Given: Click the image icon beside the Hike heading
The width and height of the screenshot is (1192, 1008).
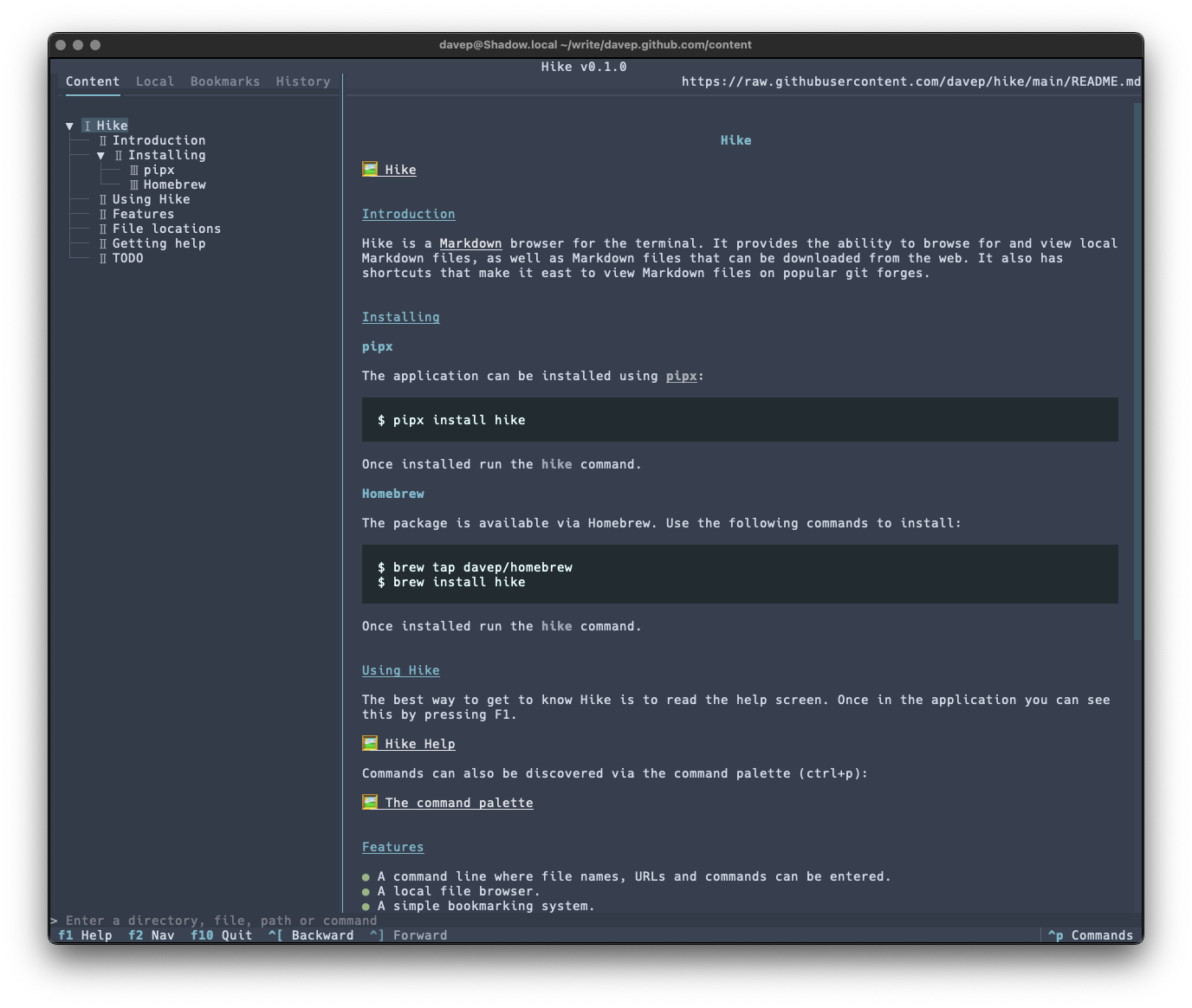Looking at the screenshot, I should pyautogui.click(x=368, y=170).
